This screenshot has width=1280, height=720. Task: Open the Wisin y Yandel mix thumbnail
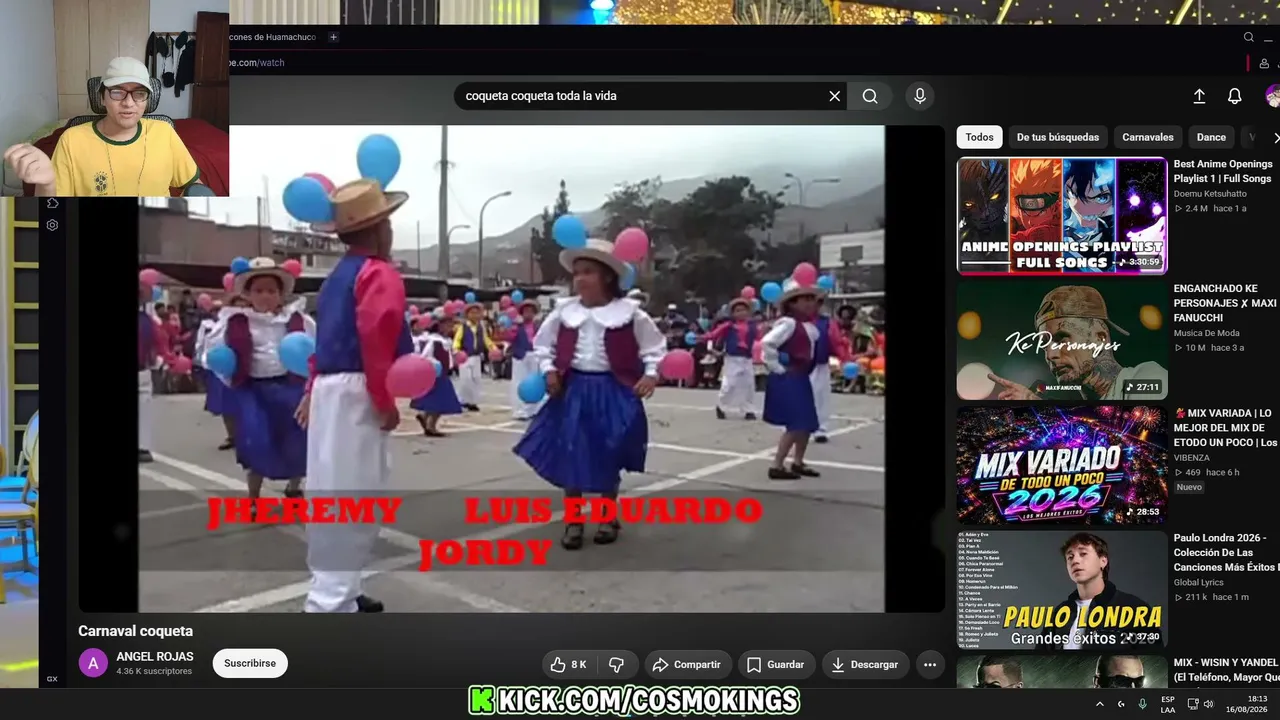[x=1062, y=671]
